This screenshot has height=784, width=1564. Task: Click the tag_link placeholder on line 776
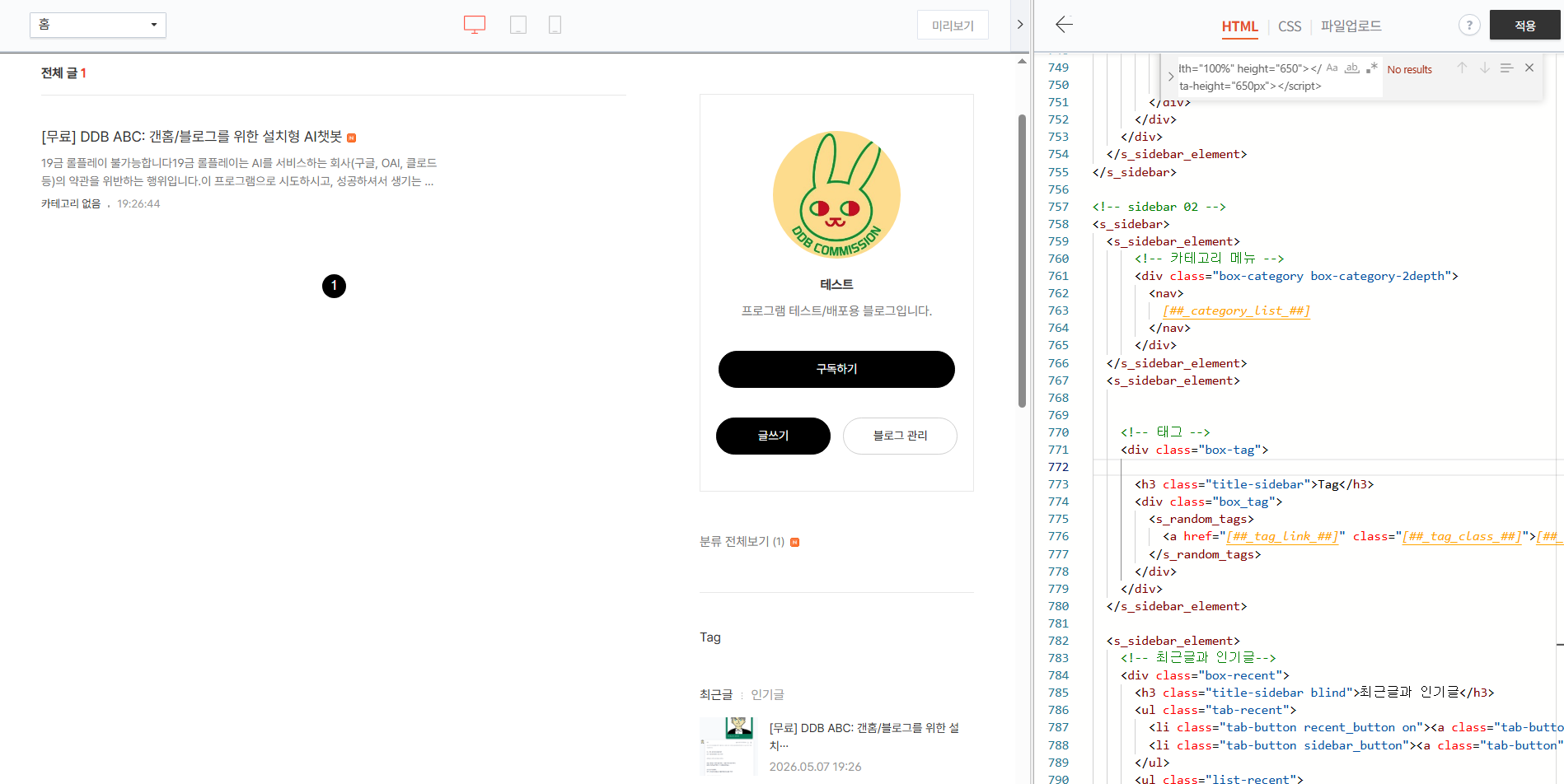[1282, 536]
